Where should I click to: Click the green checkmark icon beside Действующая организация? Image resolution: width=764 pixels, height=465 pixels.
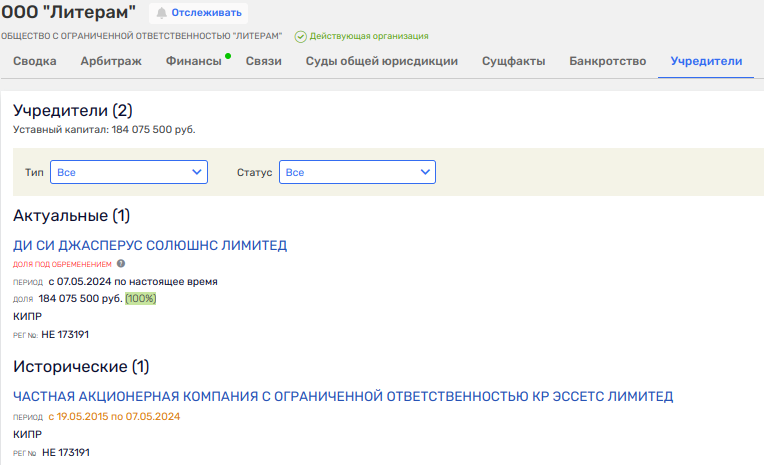click(300, 36)
